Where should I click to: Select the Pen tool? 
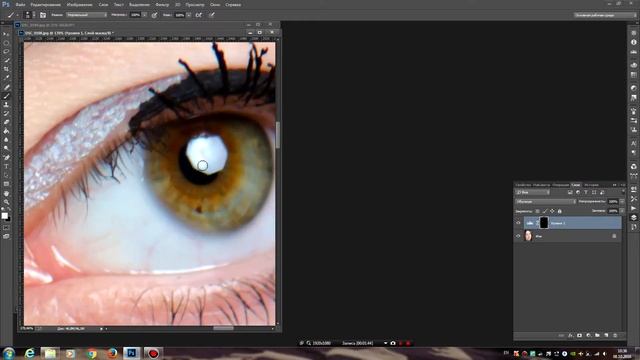6,157
